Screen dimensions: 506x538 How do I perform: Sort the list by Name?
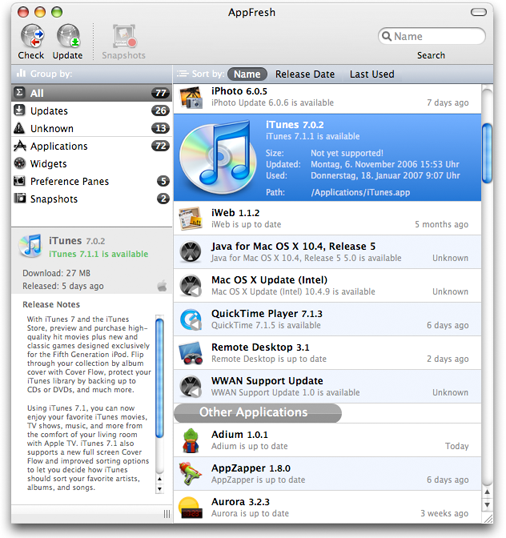coord(247,74)
